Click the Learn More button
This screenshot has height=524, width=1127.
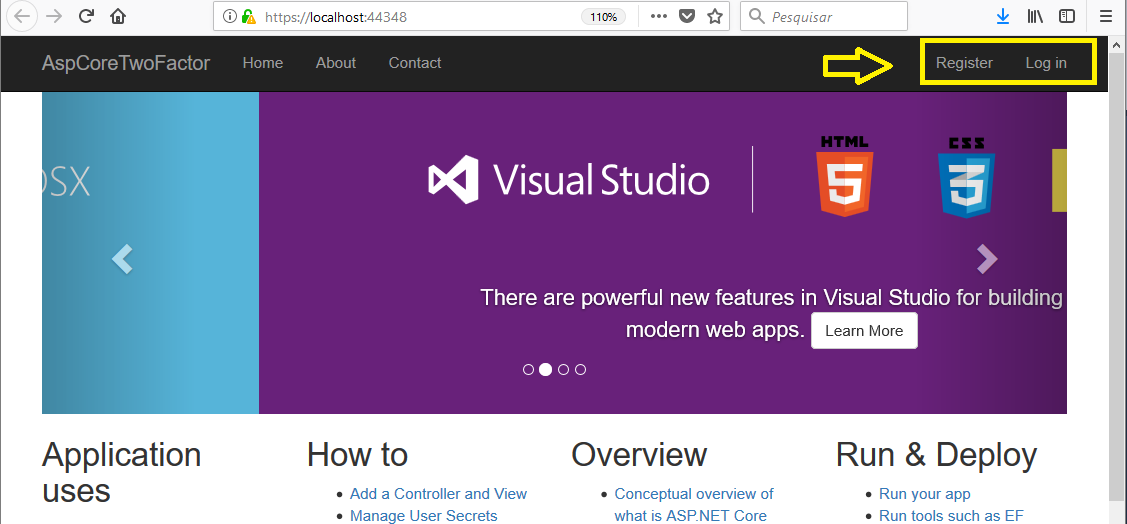click(864, 331)
